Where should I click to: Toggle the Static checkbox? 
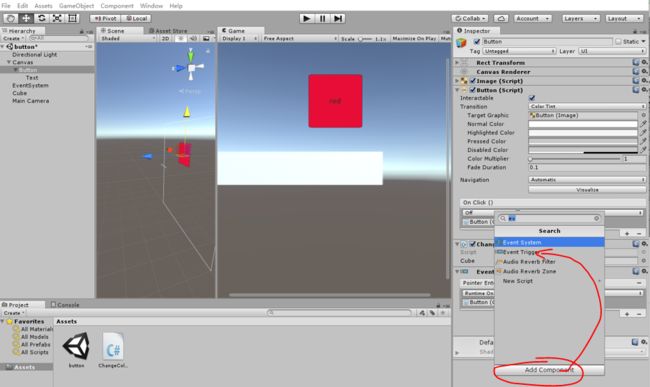pyautogui.click(x=618, y=41)
